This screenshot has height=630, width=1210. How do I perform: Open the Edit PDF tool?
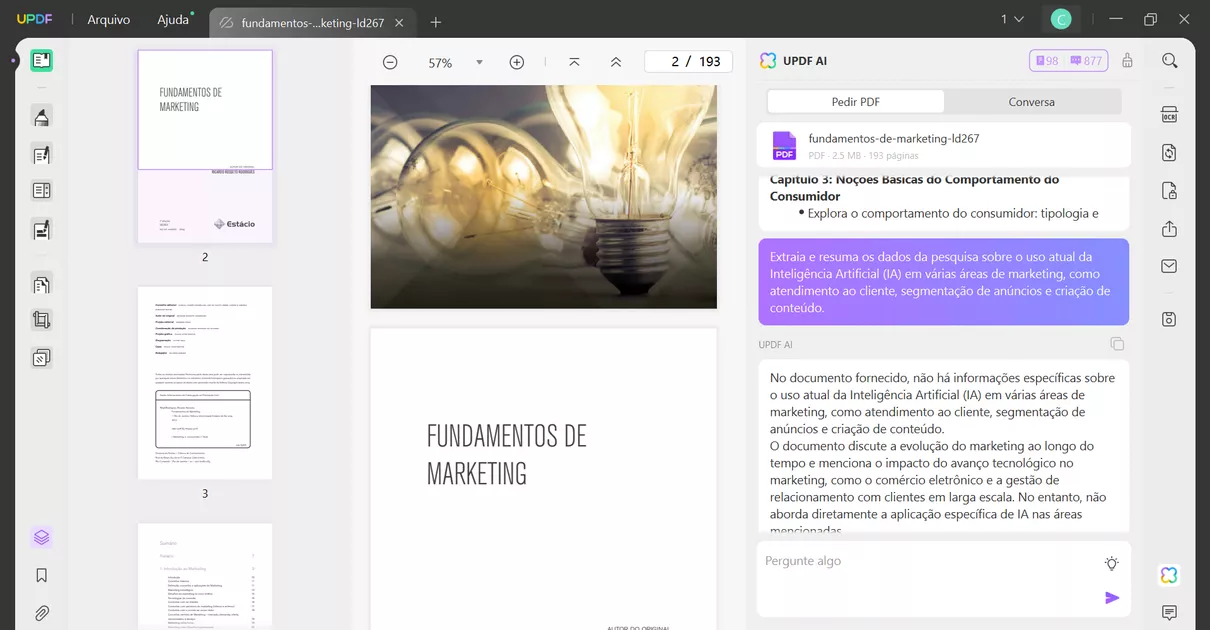point(40,155)
